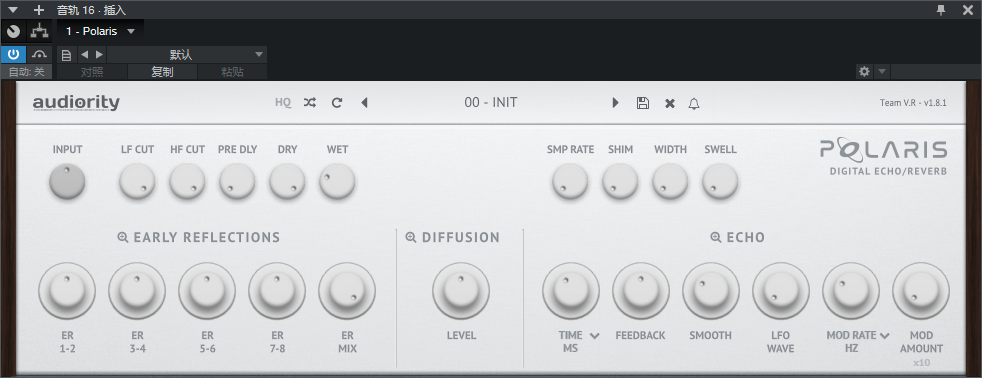Toggle the automation curve icon

[40, 54]
